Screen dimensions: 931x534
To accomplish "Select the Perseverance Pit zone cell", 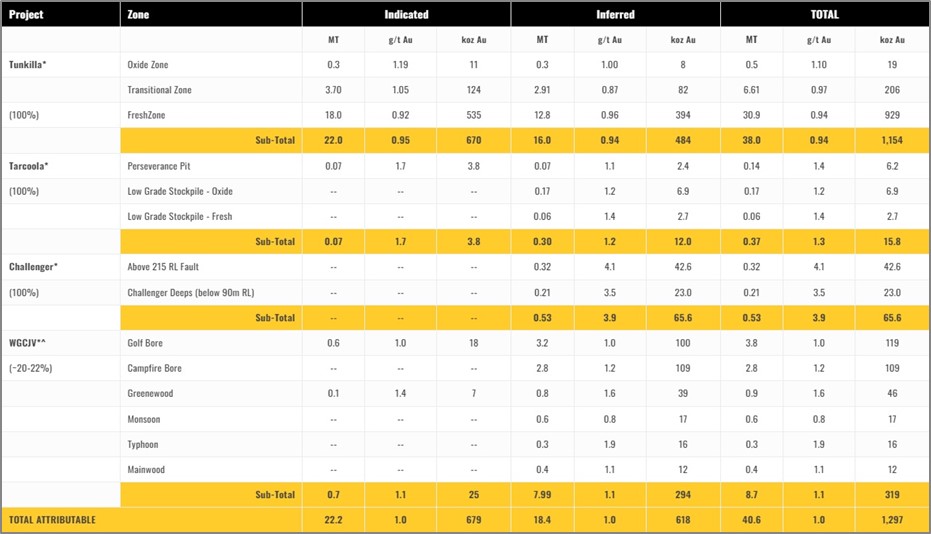I will [163, 166].
